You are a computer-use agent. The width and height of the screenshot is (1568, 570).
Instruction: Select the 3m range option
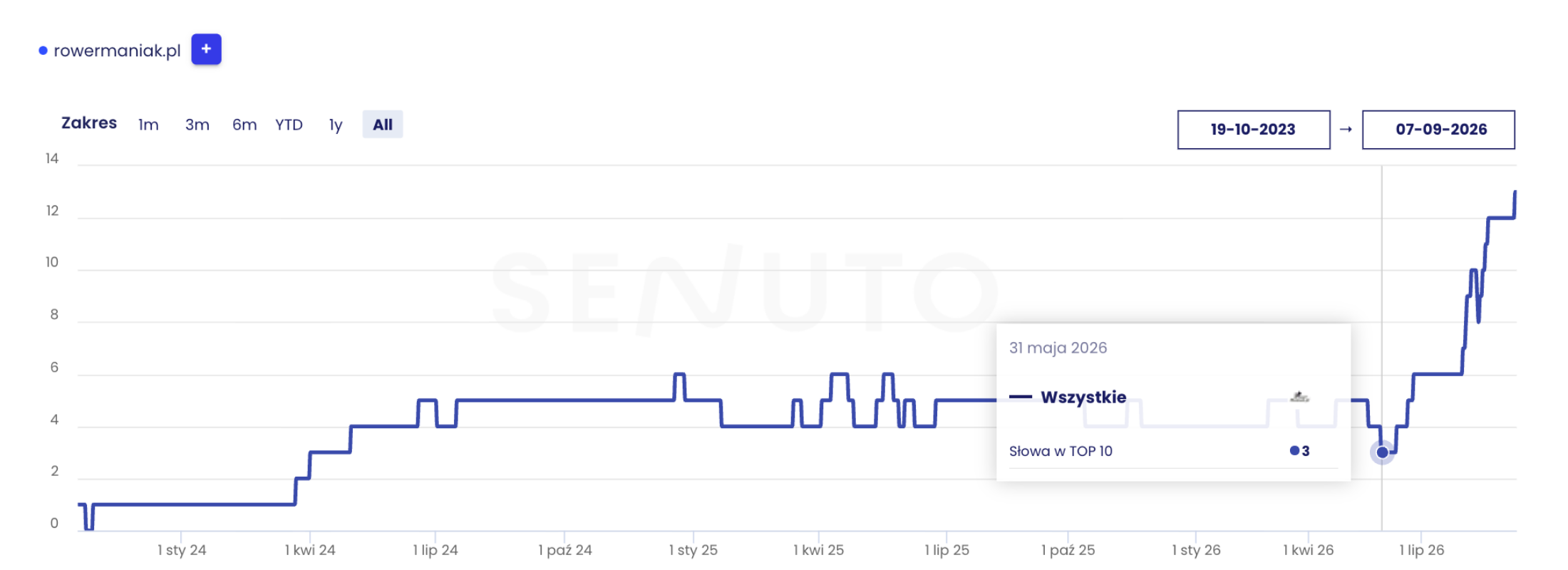[197, 125]
